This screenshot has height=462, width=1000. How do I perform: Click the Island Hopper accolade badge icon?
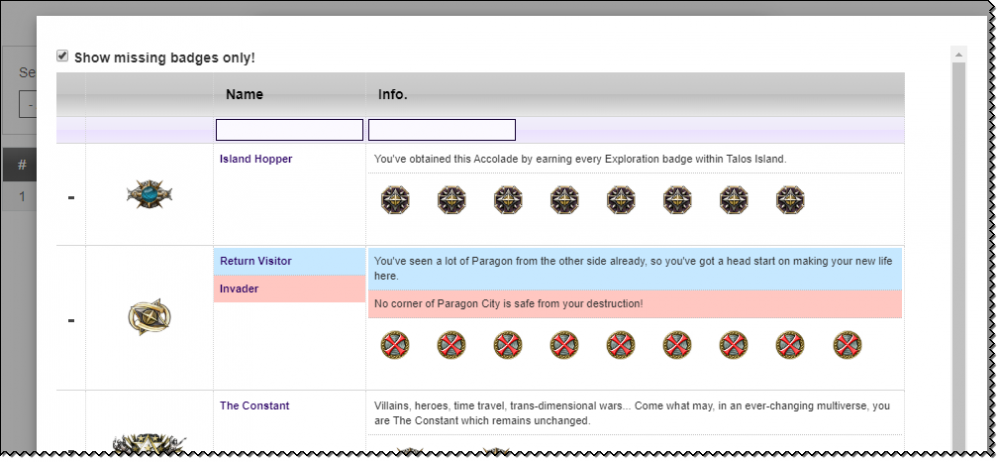pyautogui.click(x=149, y=195)
